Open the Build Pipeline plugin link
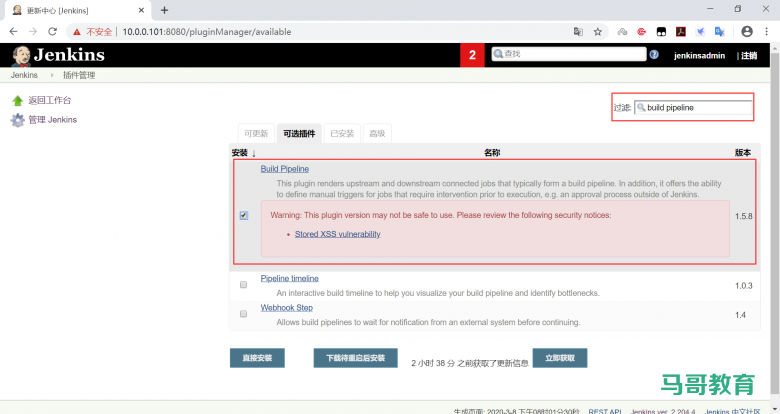The height and width of the screenshot is (414, 780). tap(285, 169)
